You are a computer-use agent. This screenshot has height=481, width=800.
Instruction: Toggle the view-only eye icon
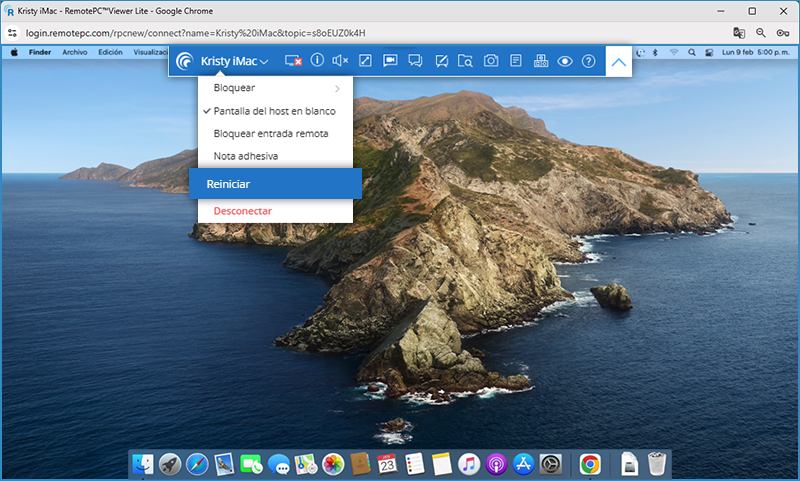[x=565, y=61]
